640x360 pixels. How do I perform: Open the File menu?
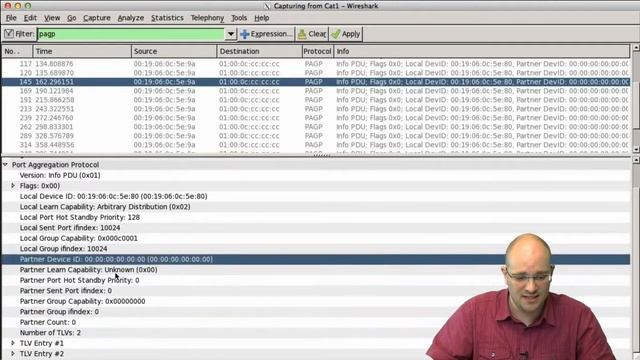pyautogui.click(x=11, y=18)
